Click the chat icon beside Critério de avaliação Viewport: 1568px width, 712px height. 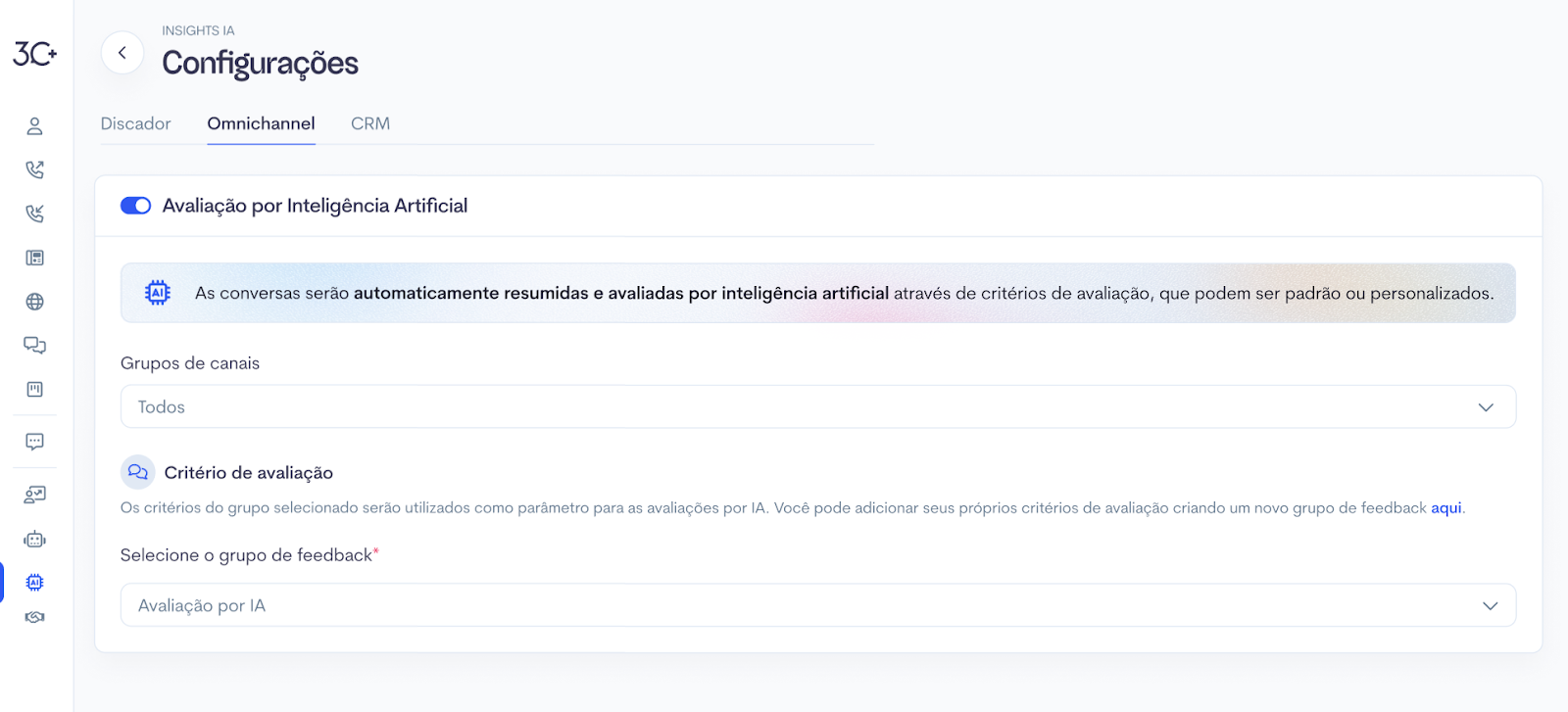pos(138,472)
